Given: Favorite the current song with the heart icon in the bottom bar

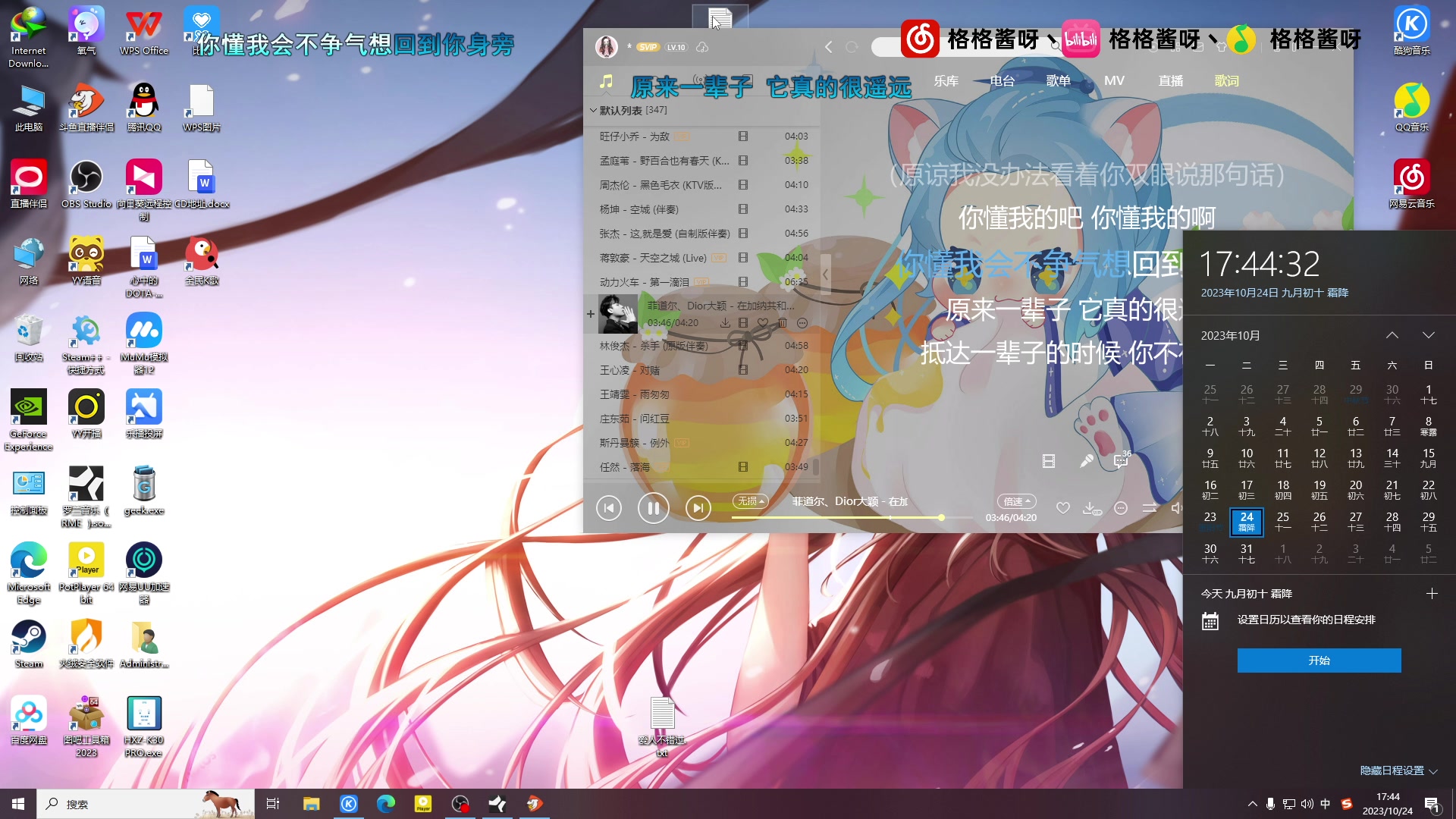Looking at the screenshot, I should [1063, 508].
